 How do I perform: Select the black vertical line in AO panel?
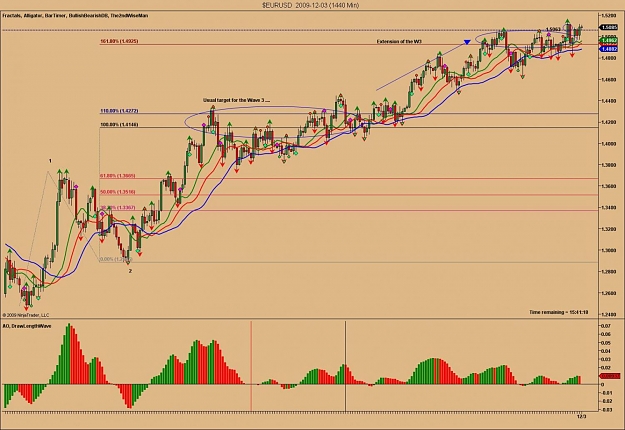click(345, 366)
